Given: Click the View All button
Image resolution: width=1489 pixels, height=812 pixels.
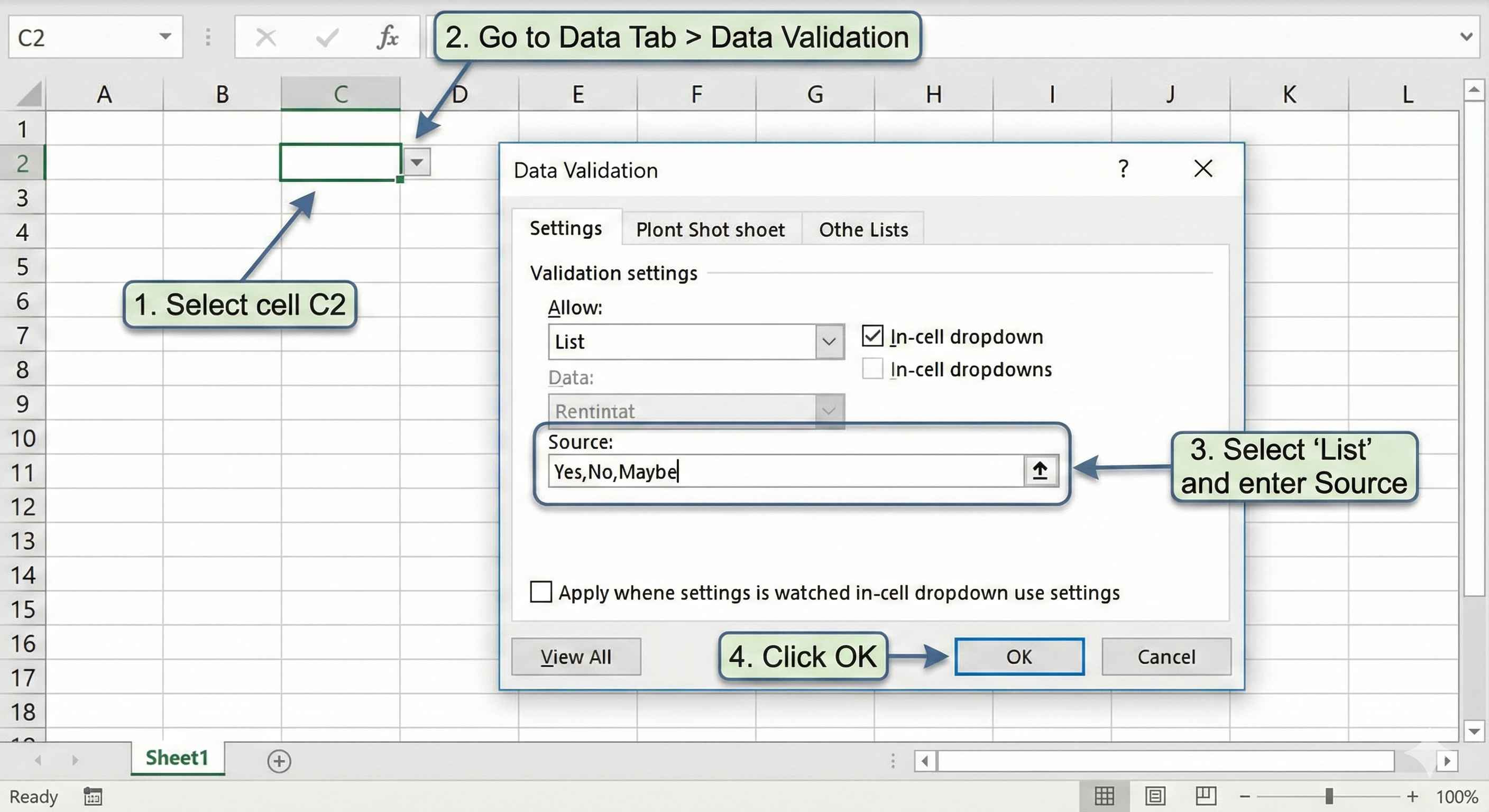Looking at the screenshot, I should [576, 657].
